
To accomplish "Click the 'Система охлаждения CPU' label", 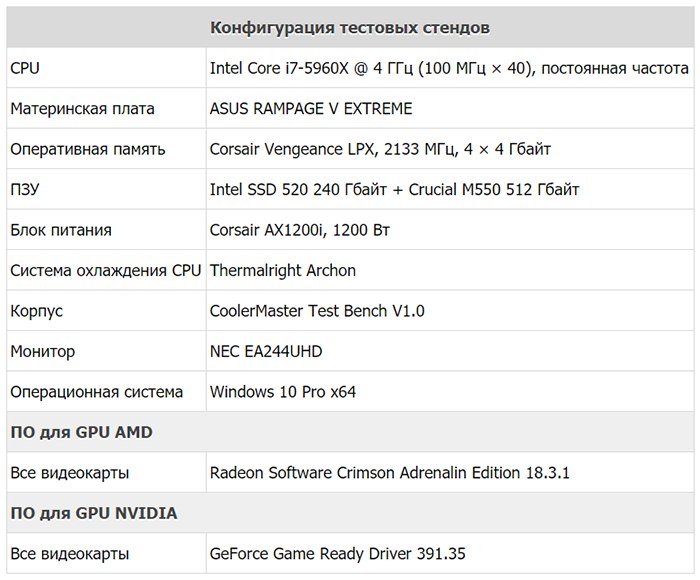I will 106,271.
